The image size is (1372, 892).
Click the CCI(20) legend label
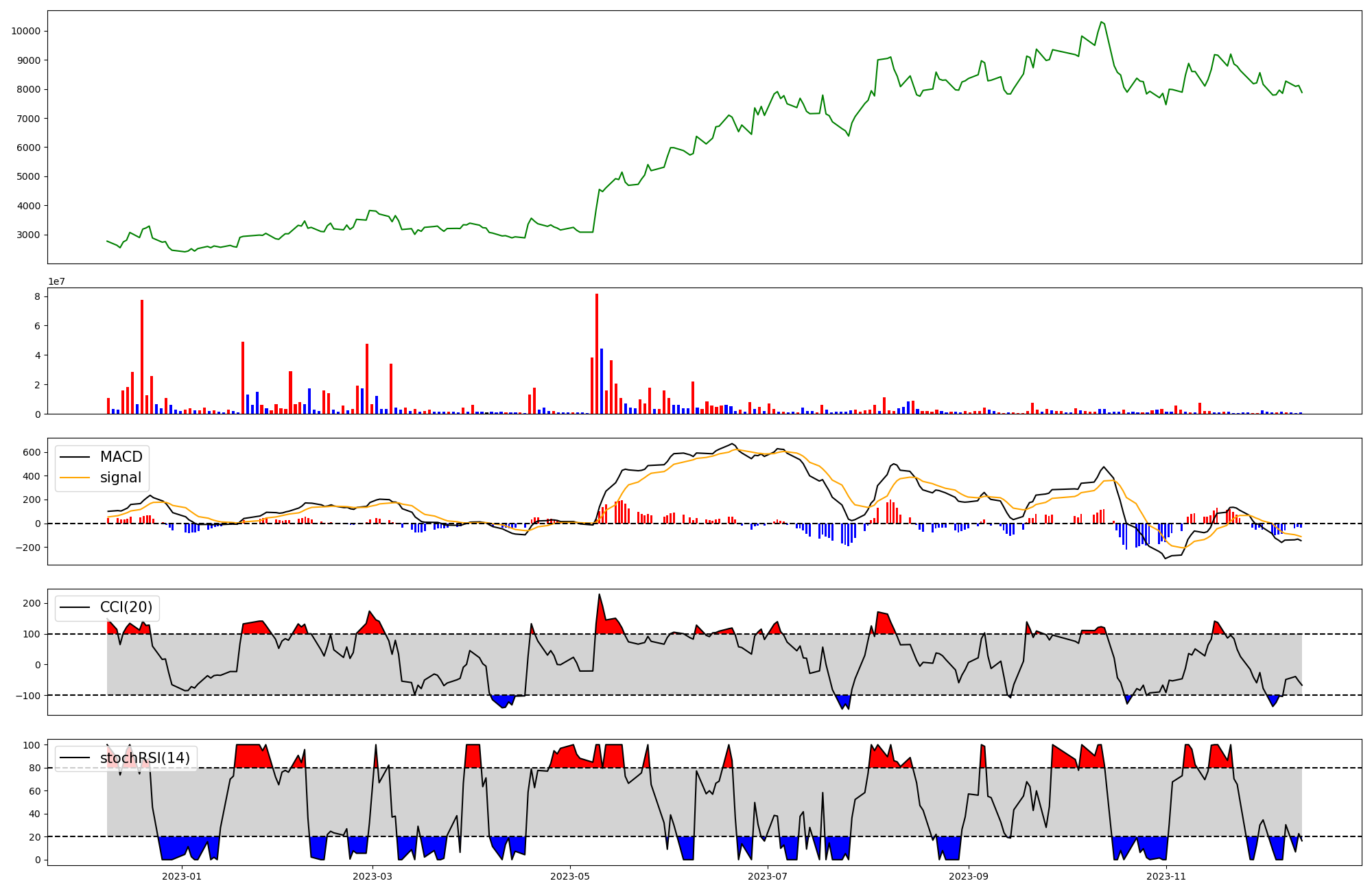click(126, 607)
